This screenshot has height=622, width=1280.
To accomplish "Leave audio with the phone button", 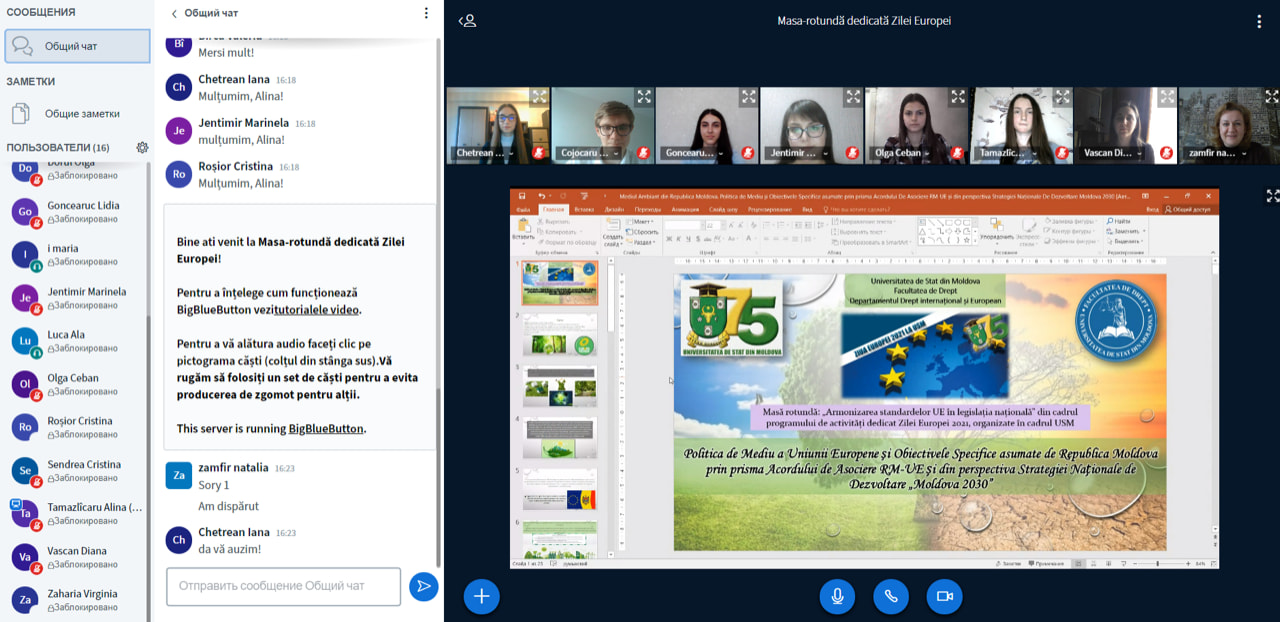I will 890,596.
